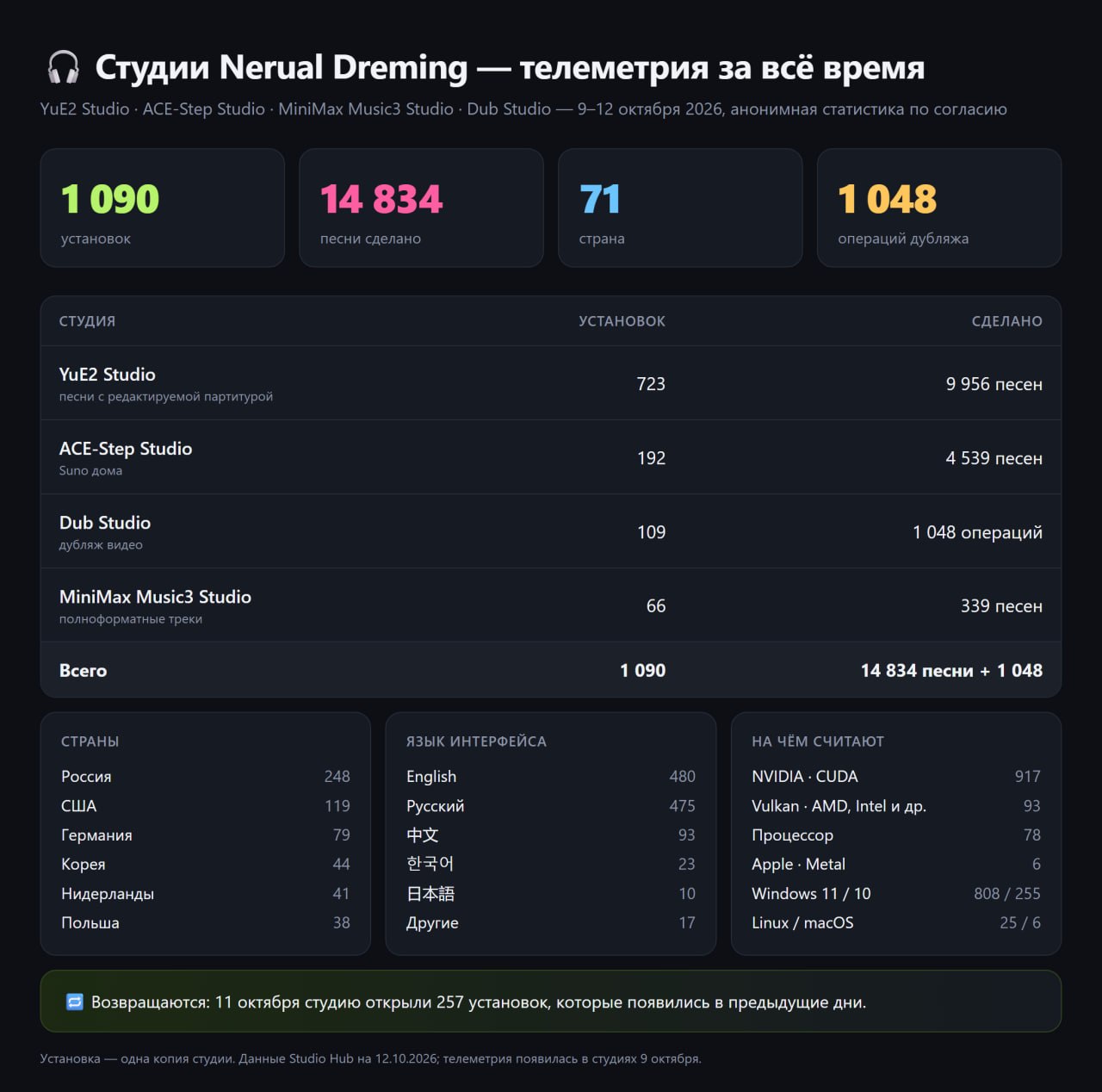Click the "1 048 операций" cell

pos(978,532)
